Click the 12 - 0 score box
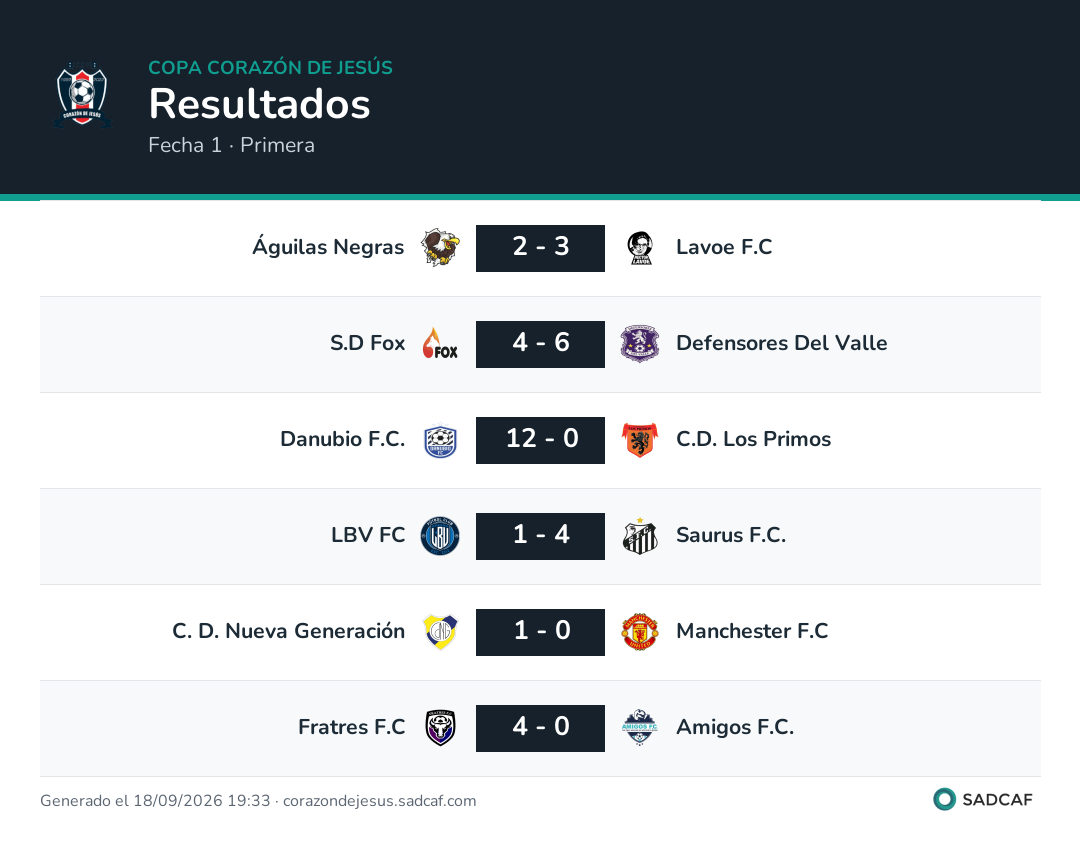Screen dimensions: 1080x852 [x=541, y=440]
